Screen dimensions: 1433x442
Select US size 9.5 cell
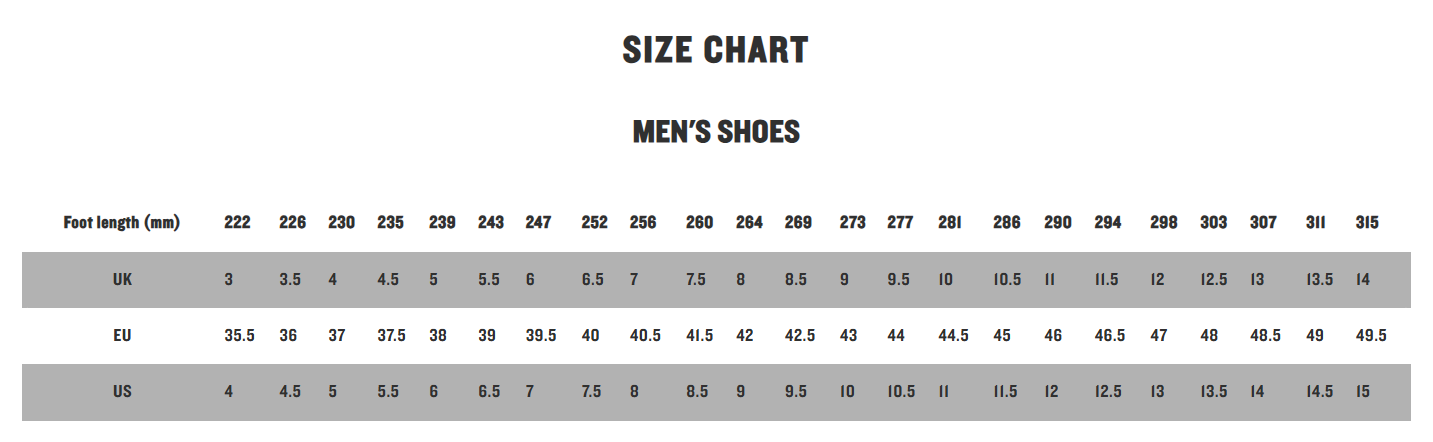(796, 392)
